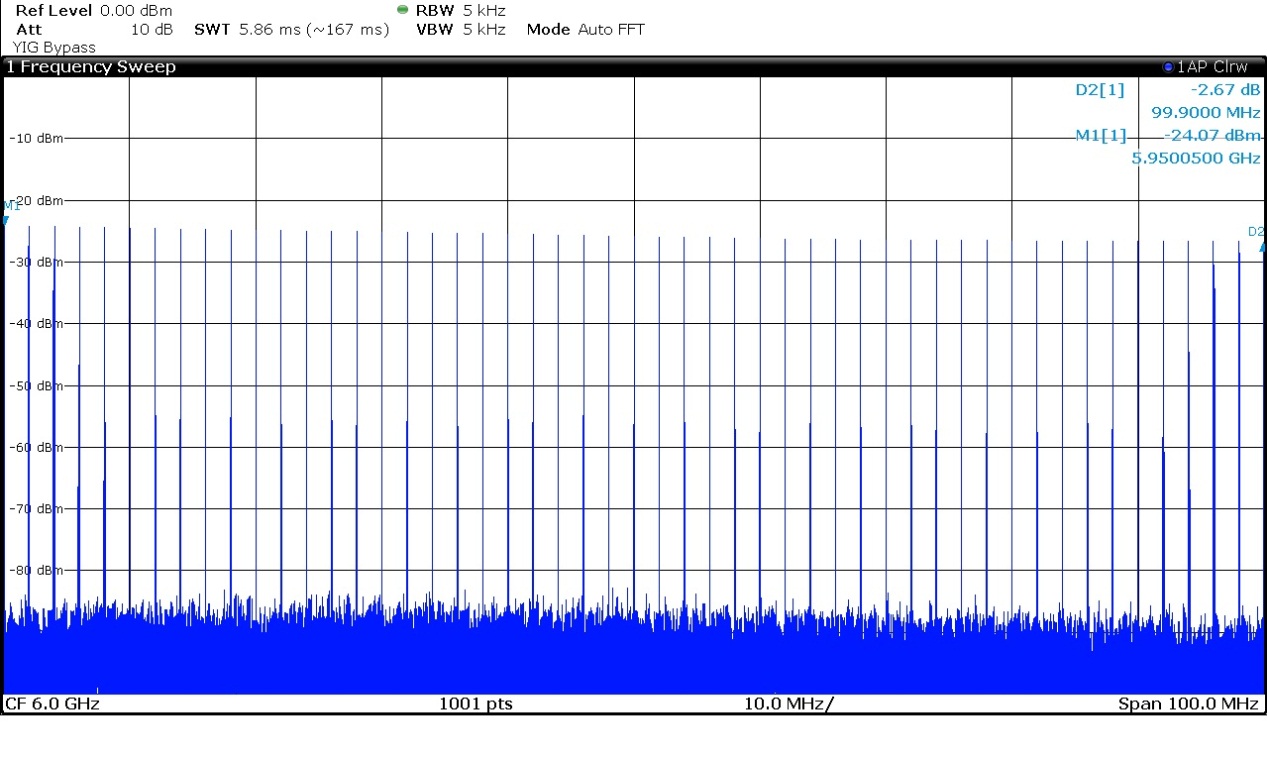The image size is (1267, 758).
Task: Open the SWT 5.86 ms sweep time setting
Action: [291, 29]
